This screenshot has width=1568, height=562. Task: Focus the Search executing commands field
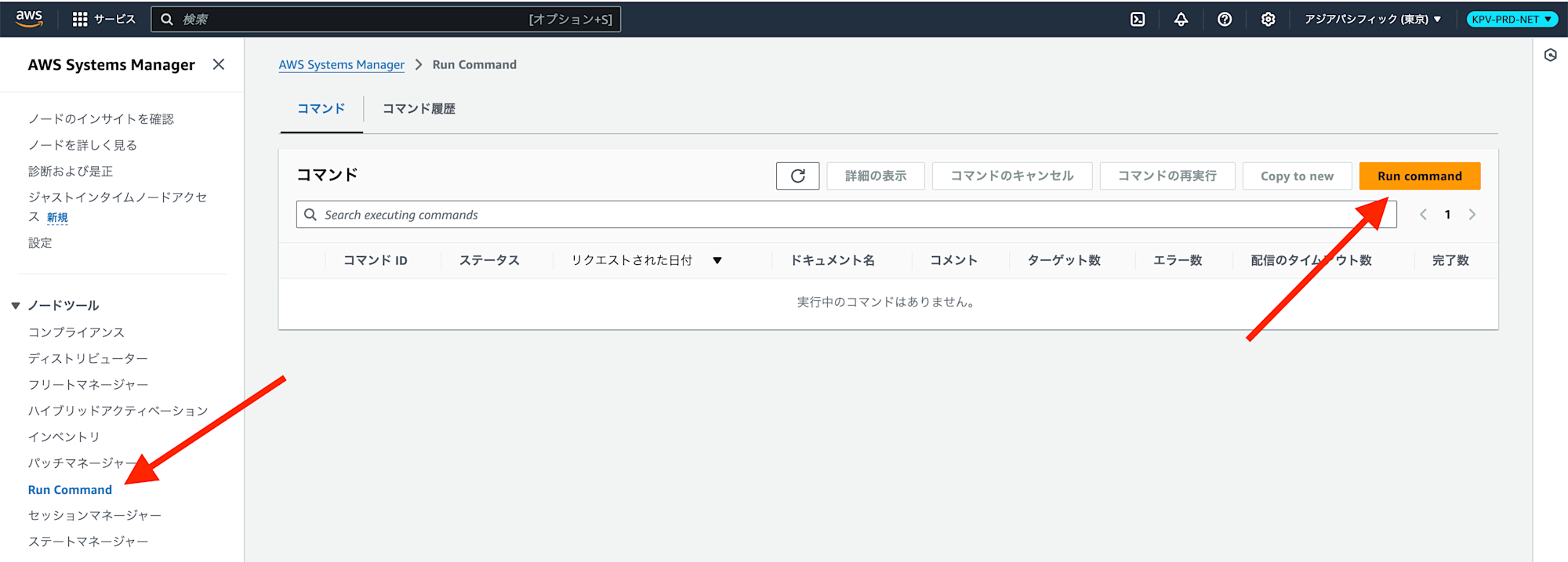click(x=847, y=215)
